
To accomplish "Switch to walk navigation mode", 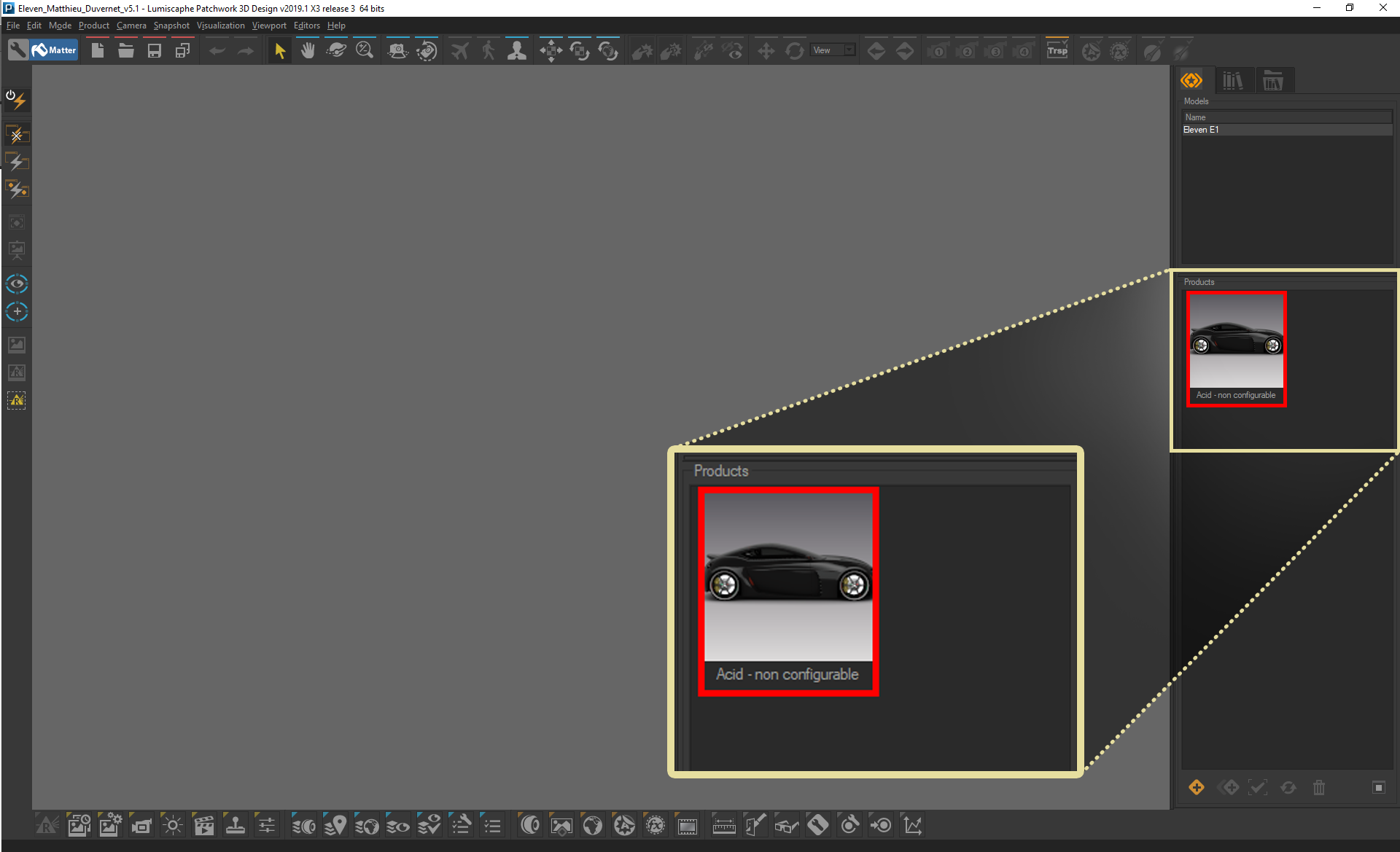I will click(489, 50).
